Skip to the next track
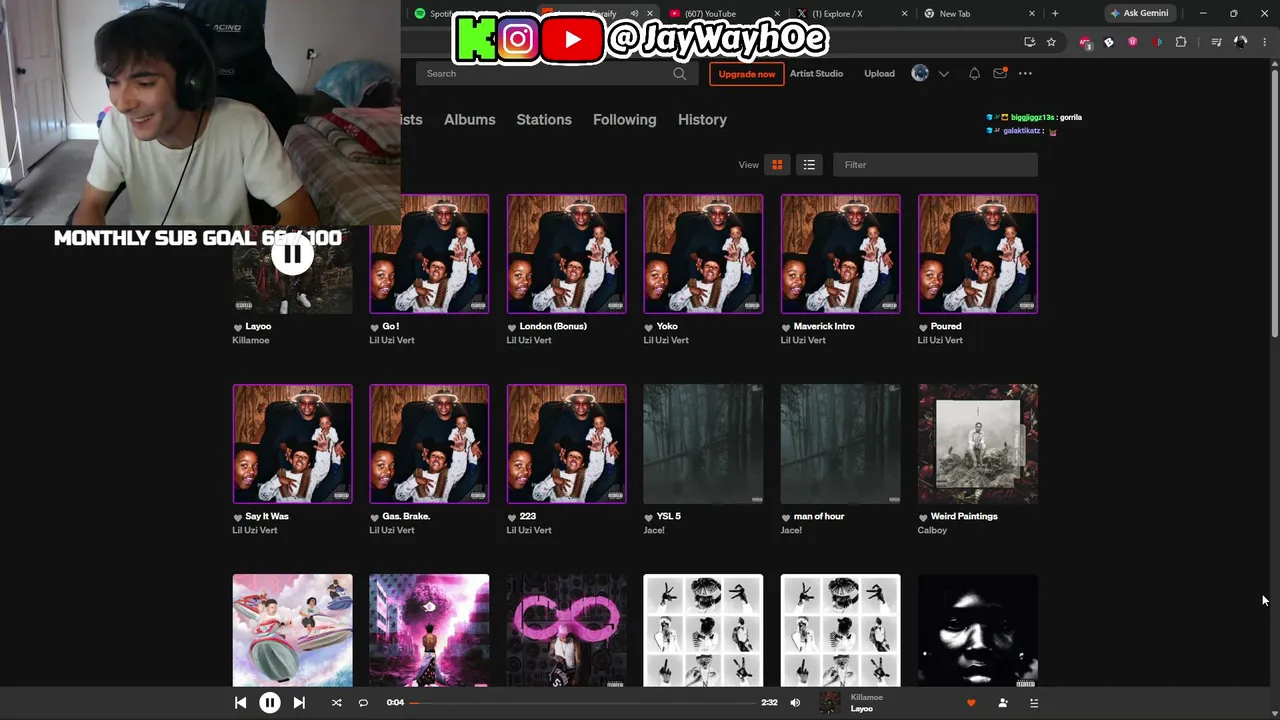This screenshot has width=1280, height=720. tap(299, 703)
